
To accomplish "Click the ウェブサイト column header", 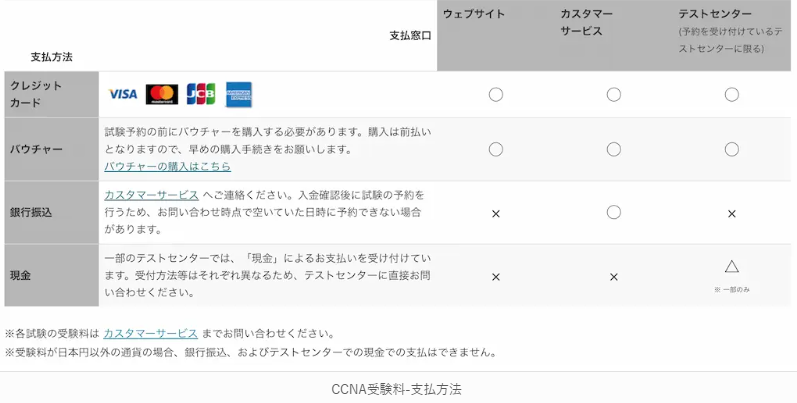I will pos(473,14).
